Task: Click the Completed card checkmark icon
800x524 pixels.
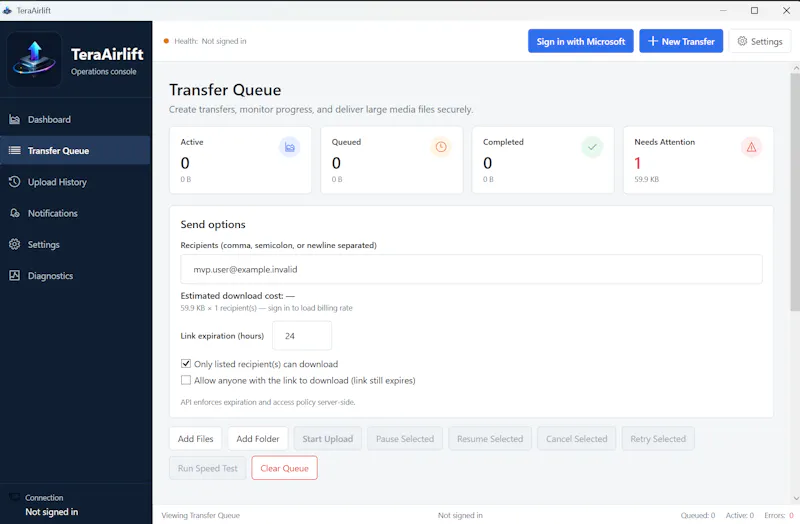Action: tap(592, 147)
